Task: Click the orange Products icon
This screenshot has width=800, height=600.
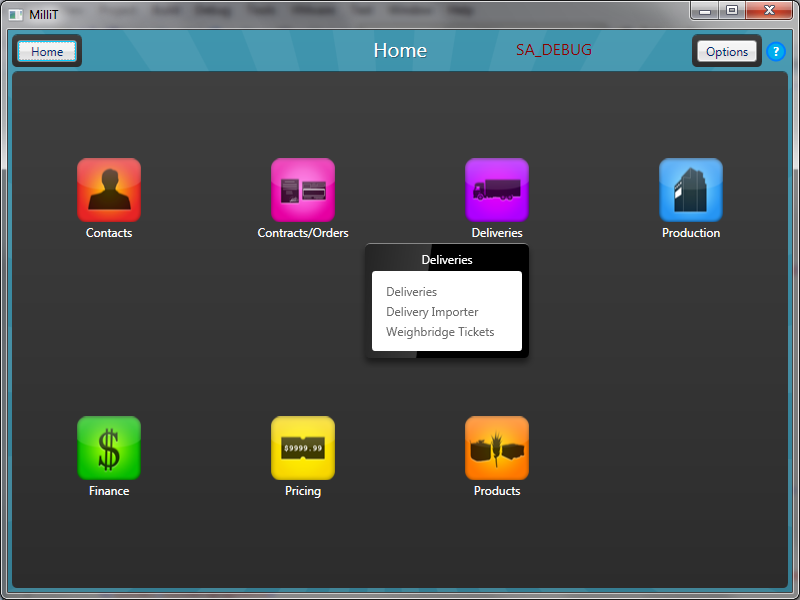Action: coord(497,448)
